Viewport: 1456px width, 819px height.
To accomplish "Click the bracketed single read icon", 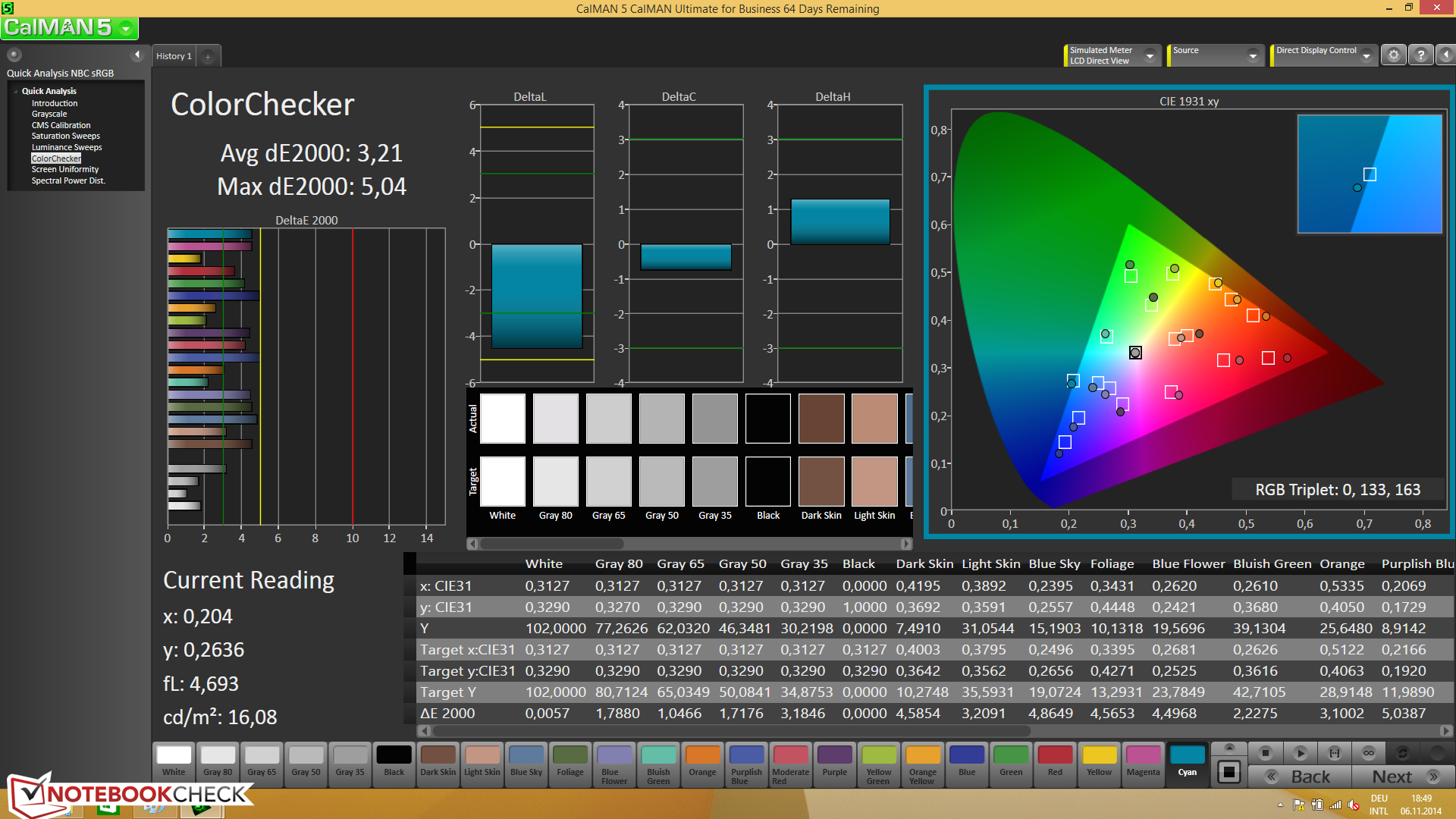I will point(1335,753).
